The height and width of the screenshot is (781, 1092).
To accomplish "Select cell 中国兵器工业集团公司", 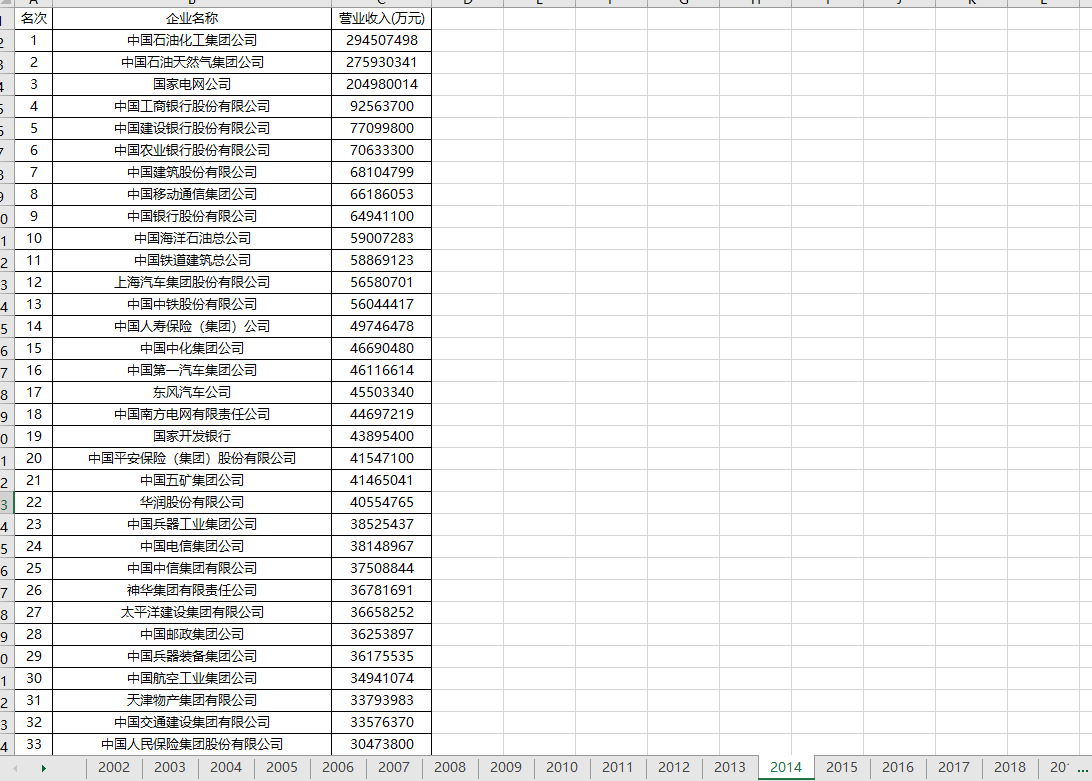I will coord(192,525).
